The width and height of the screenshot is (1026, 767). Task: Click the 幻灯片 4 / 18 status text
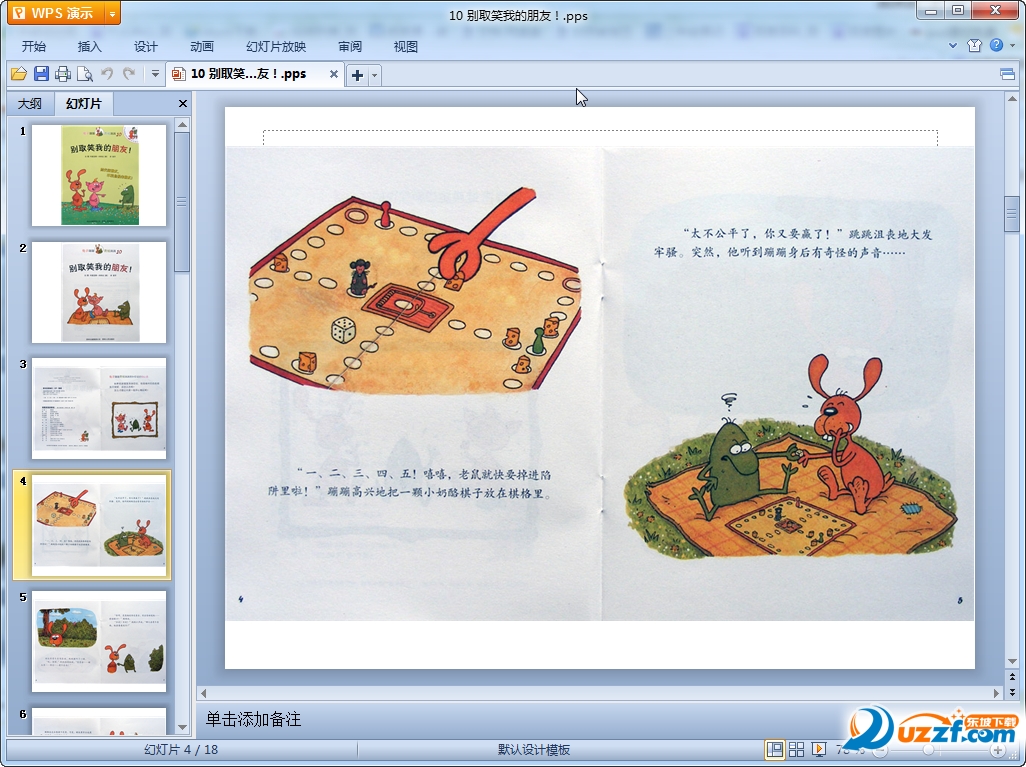[x=181, y=750]
